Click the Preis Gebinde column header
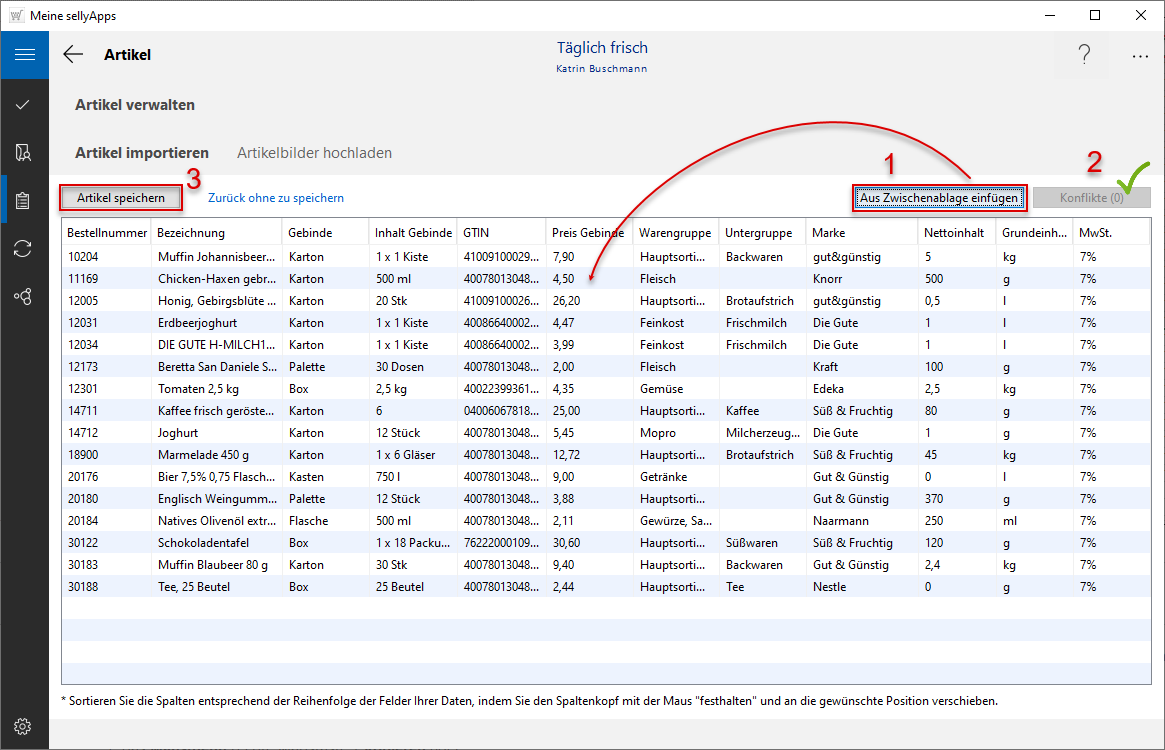Image resolution: width=1165 pixels, height=750 pixels. (x=587, y=233)
